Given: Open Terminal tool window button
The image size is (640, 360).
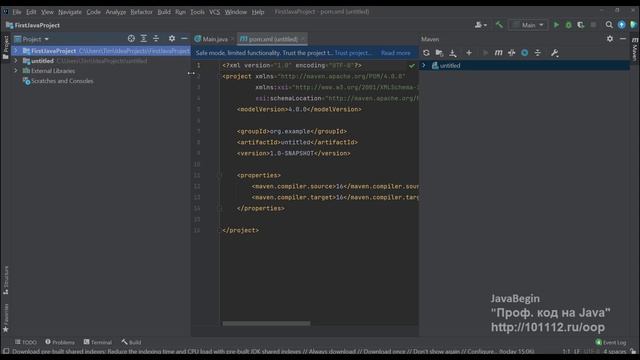Looking at the screenshot, I should (x=98, y=342).
